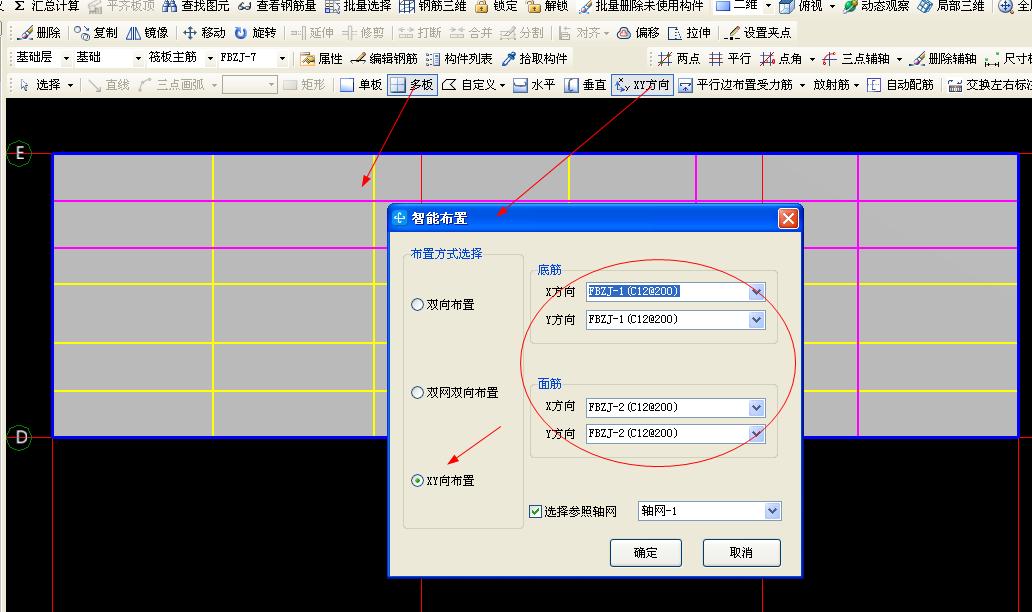Screen dimensions: 1032x612
Task: Click the 删除 delete tool
Action: 40,32
